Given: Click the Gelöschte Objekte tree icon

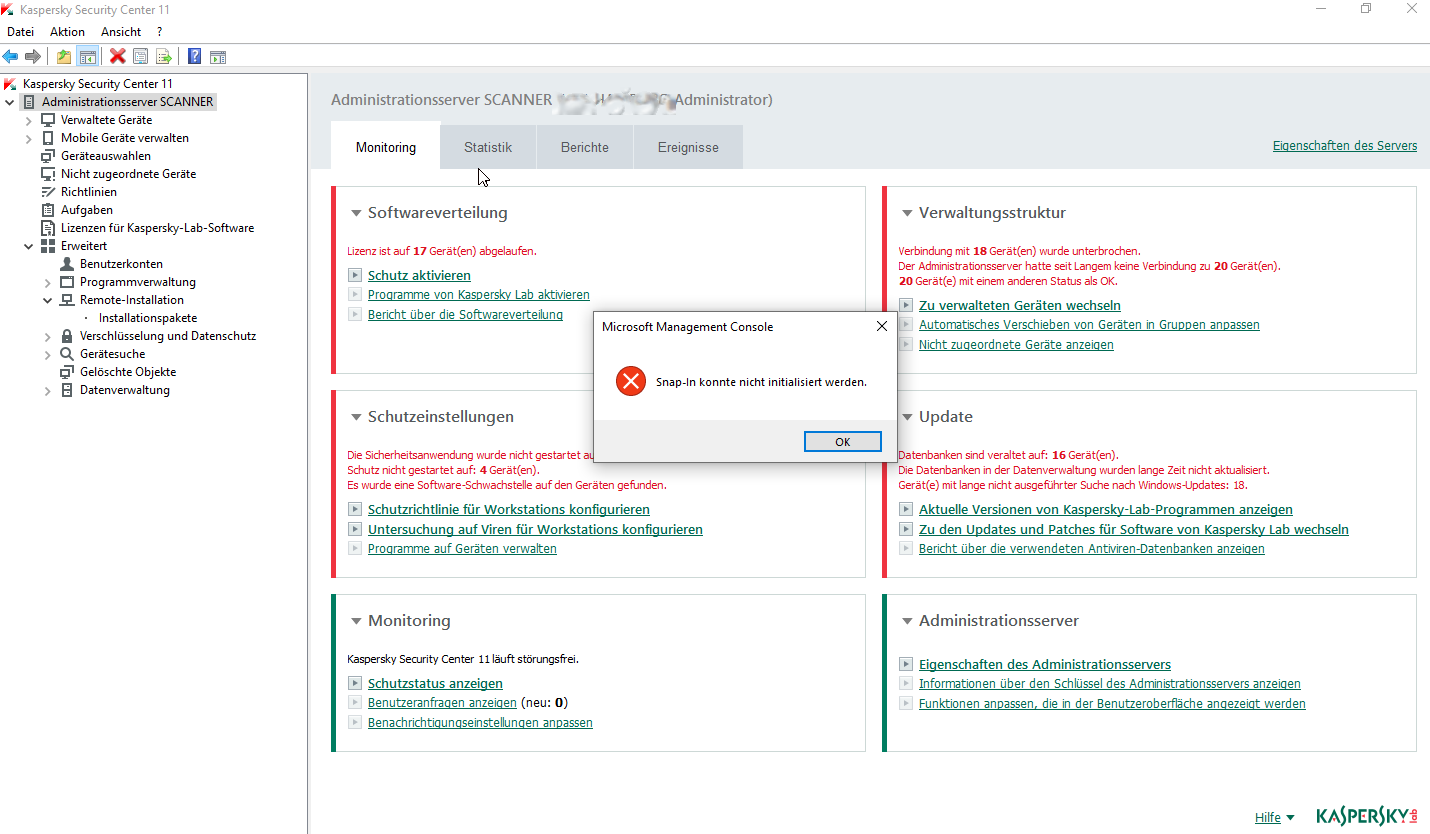Looking at the screenshot, I should (67, 372).
